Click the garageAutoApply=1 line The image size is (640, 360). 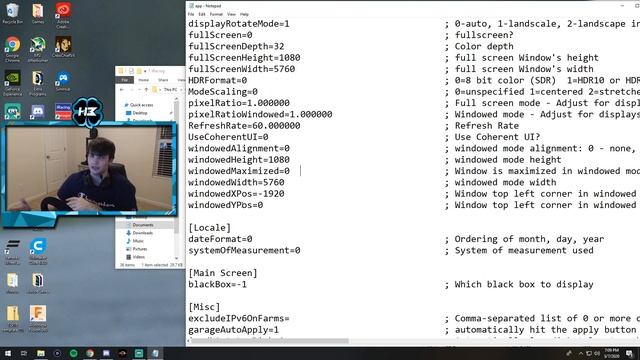click(x=233, y=330)
